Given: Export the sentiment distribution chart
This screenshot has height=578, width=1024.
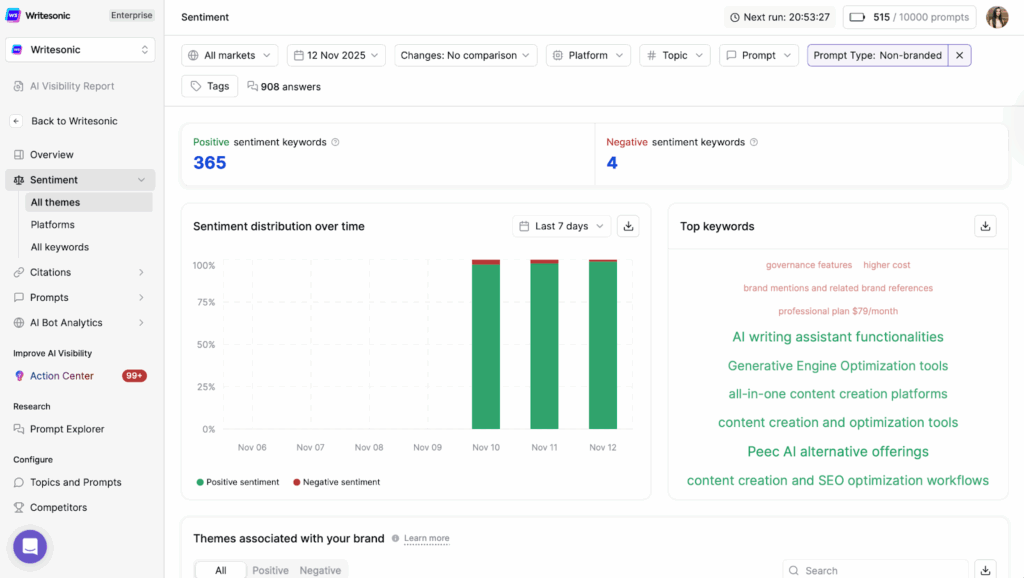Looking at the screenshot, I should click(x=628, y=226).
